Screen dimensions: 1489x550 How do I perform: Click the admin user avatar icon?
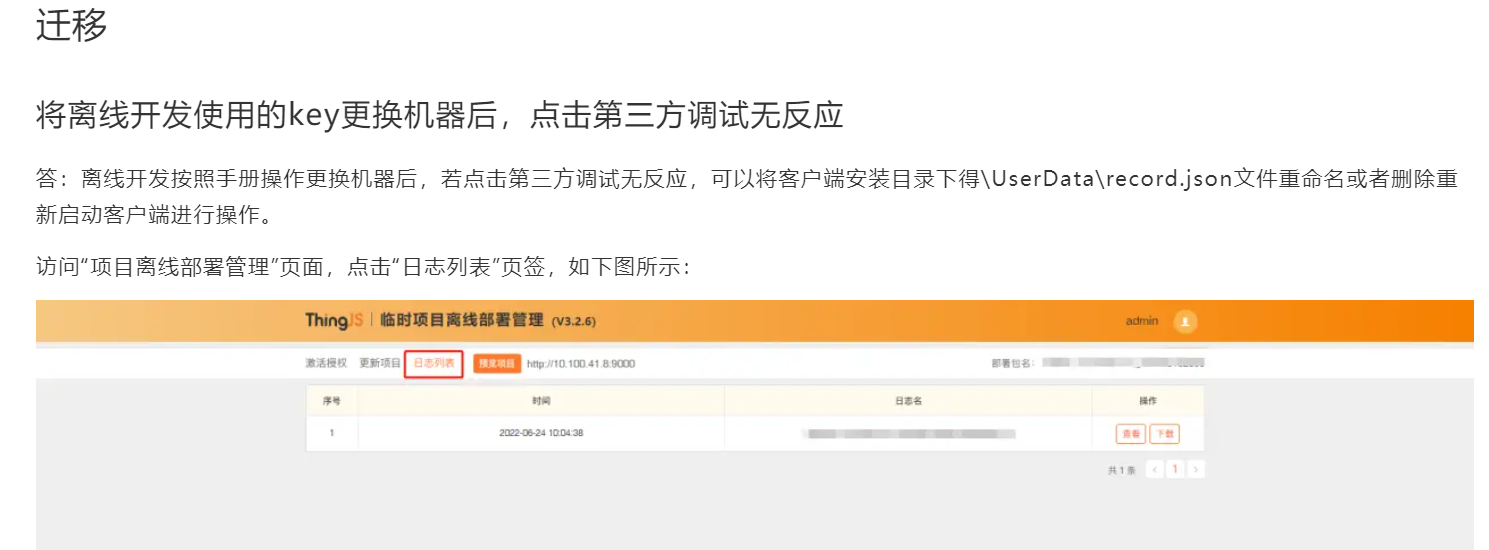(1185, 322)
